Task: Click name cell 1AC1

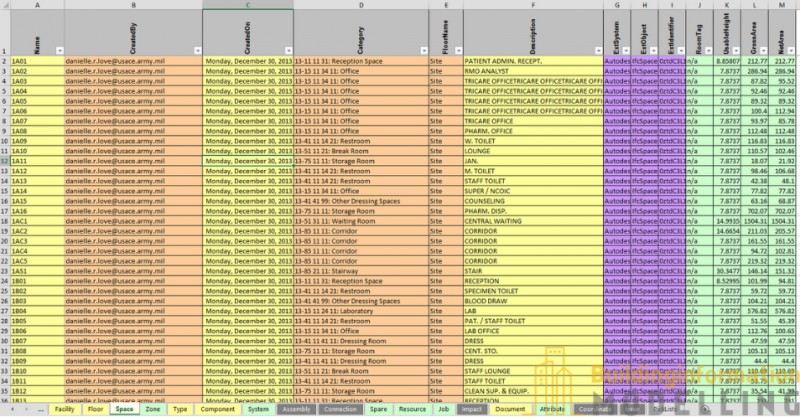Action: [37, 221]
